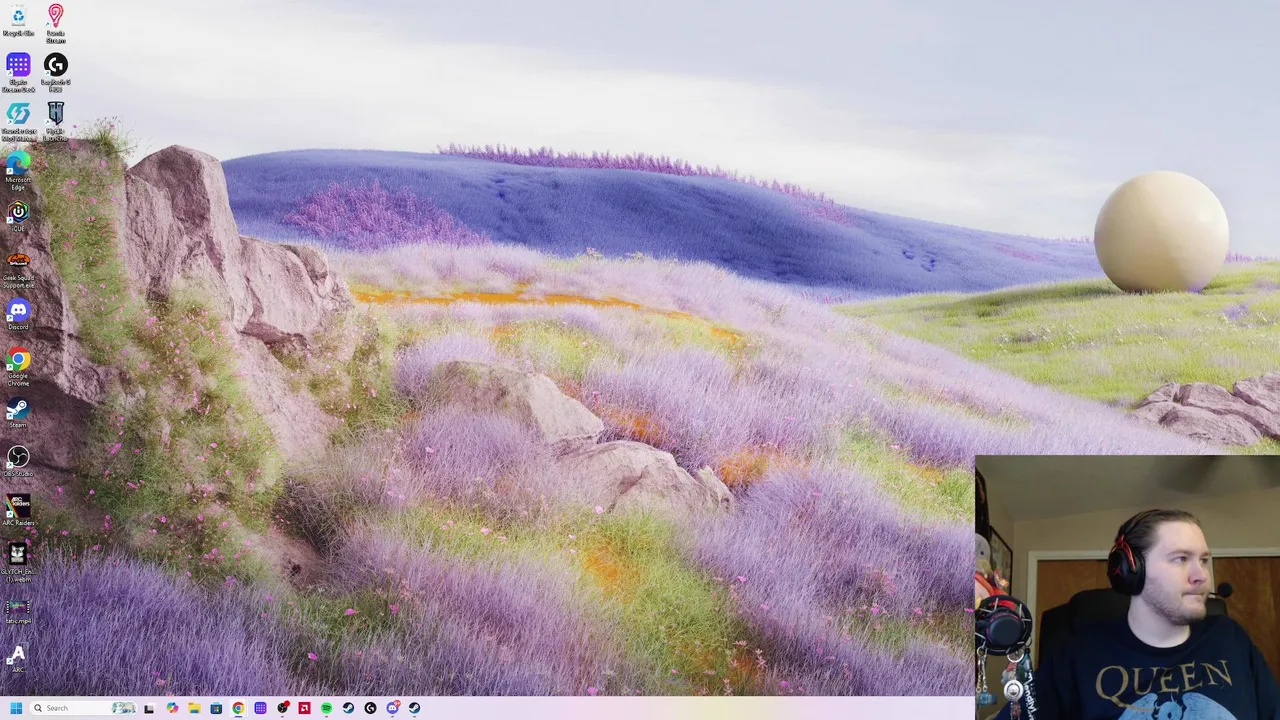The width and height of the screenshot is (1280, 720).
Task: Select the iCUE desktop shortcut
Action: (x=18, y=216)
